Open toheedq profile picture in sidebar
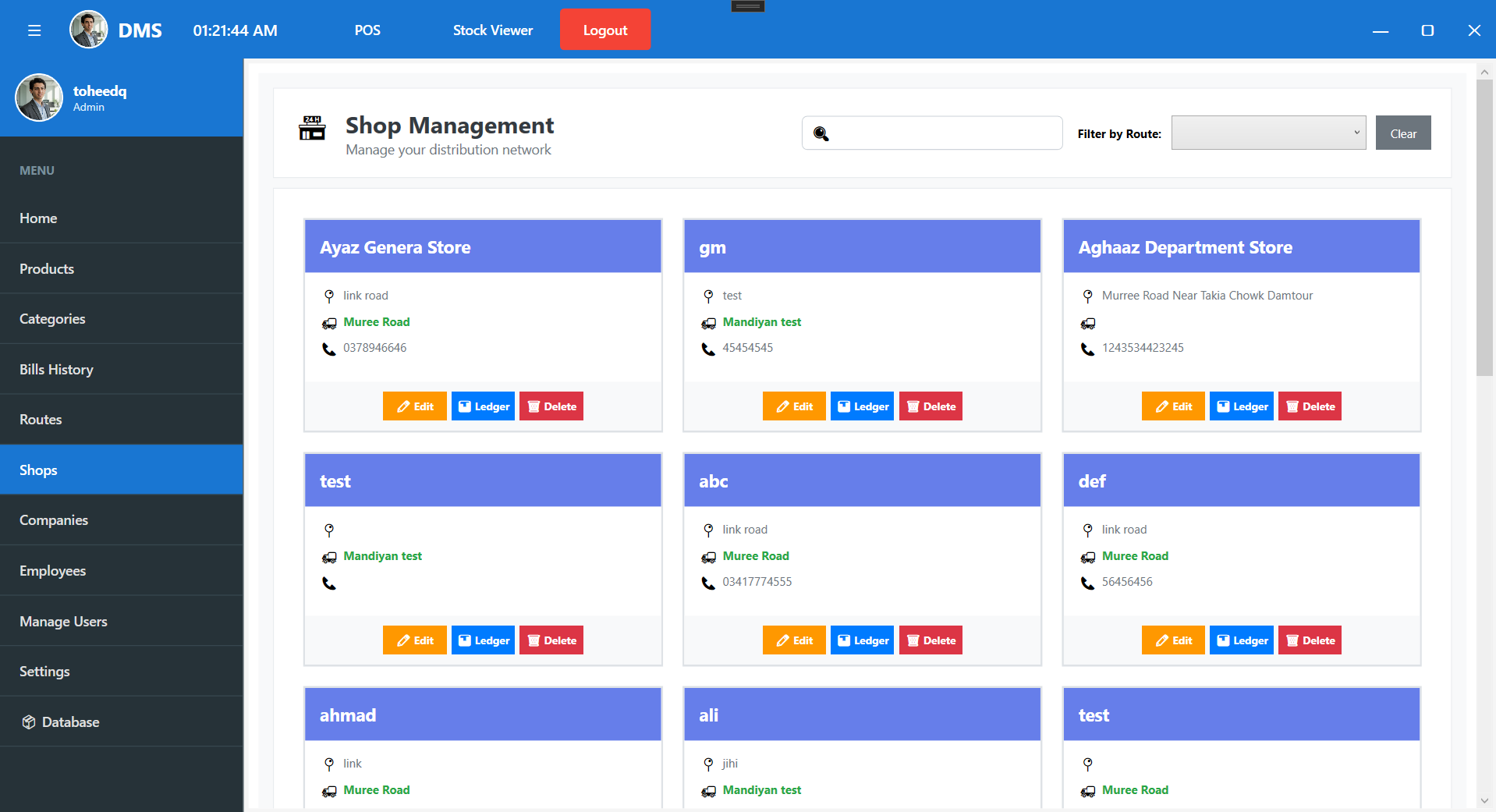This screenshot has width=1496, height=812. [x=39, y=98]
